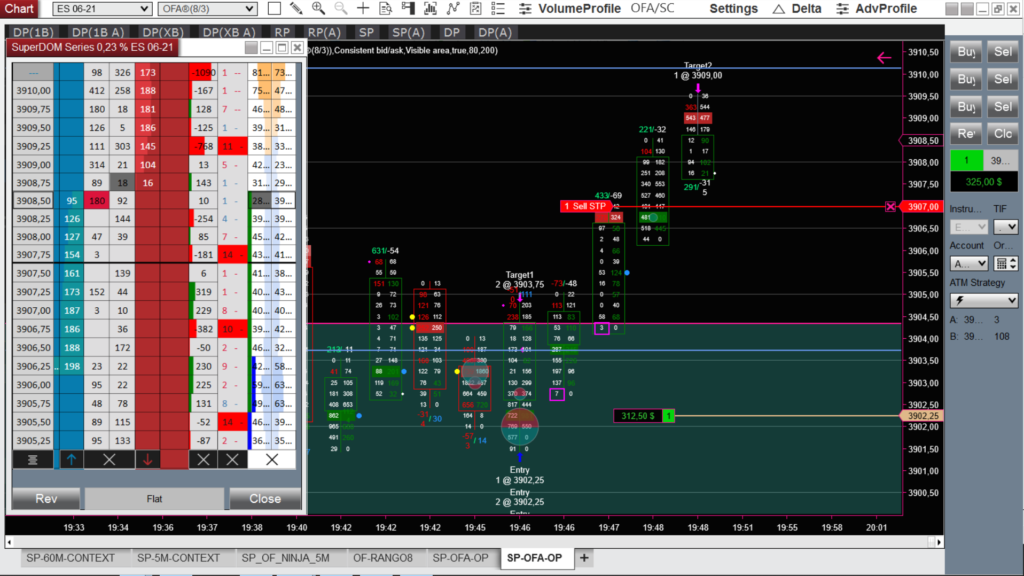Click the red down arrow in SuperDOM
The width and height of the screenshot is (1024, 576).
click(148, 460)
